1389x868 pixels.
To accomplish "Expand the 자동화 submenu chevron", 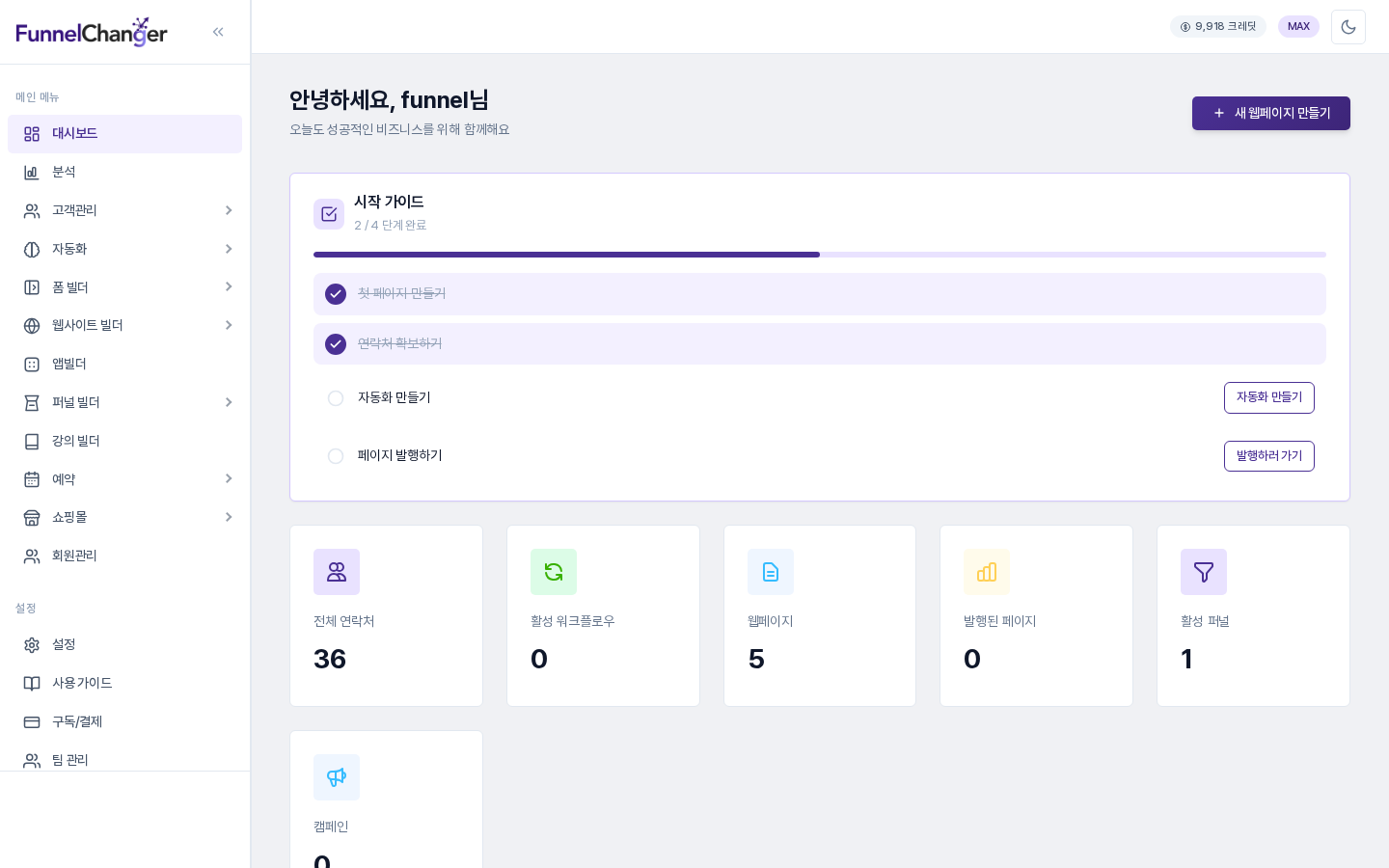I will coord(229,249).
